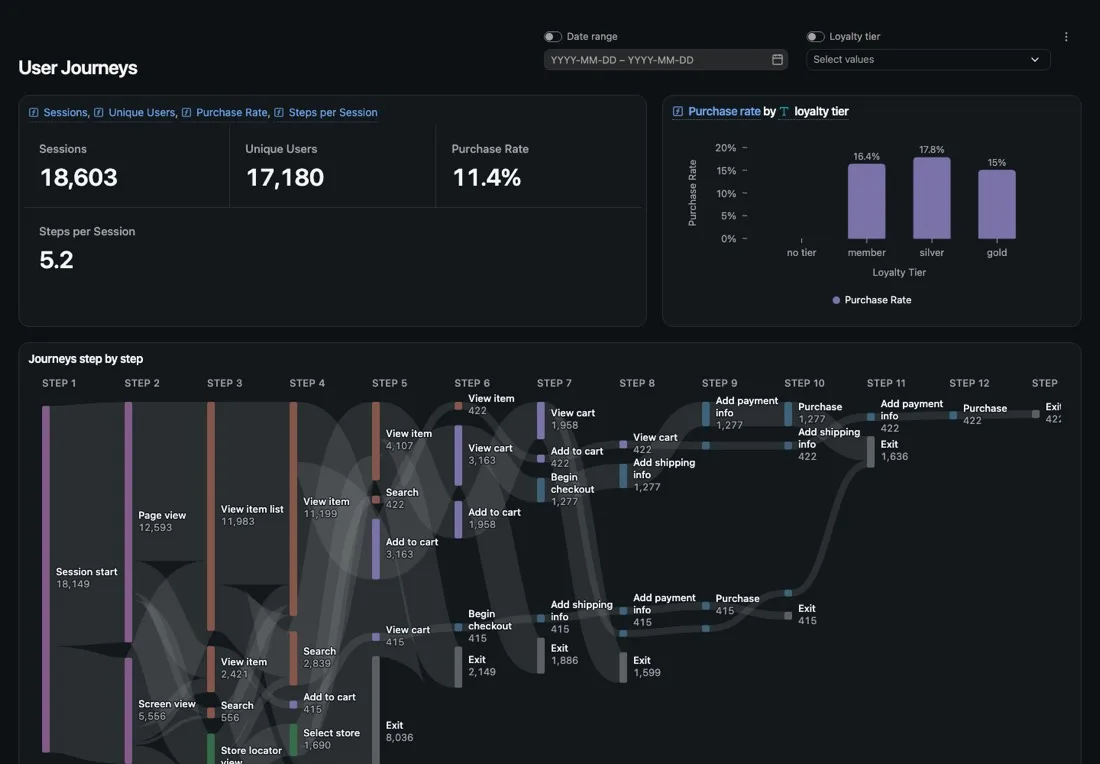Click the formula icon before Purchase rate chart title

[678, 112]
